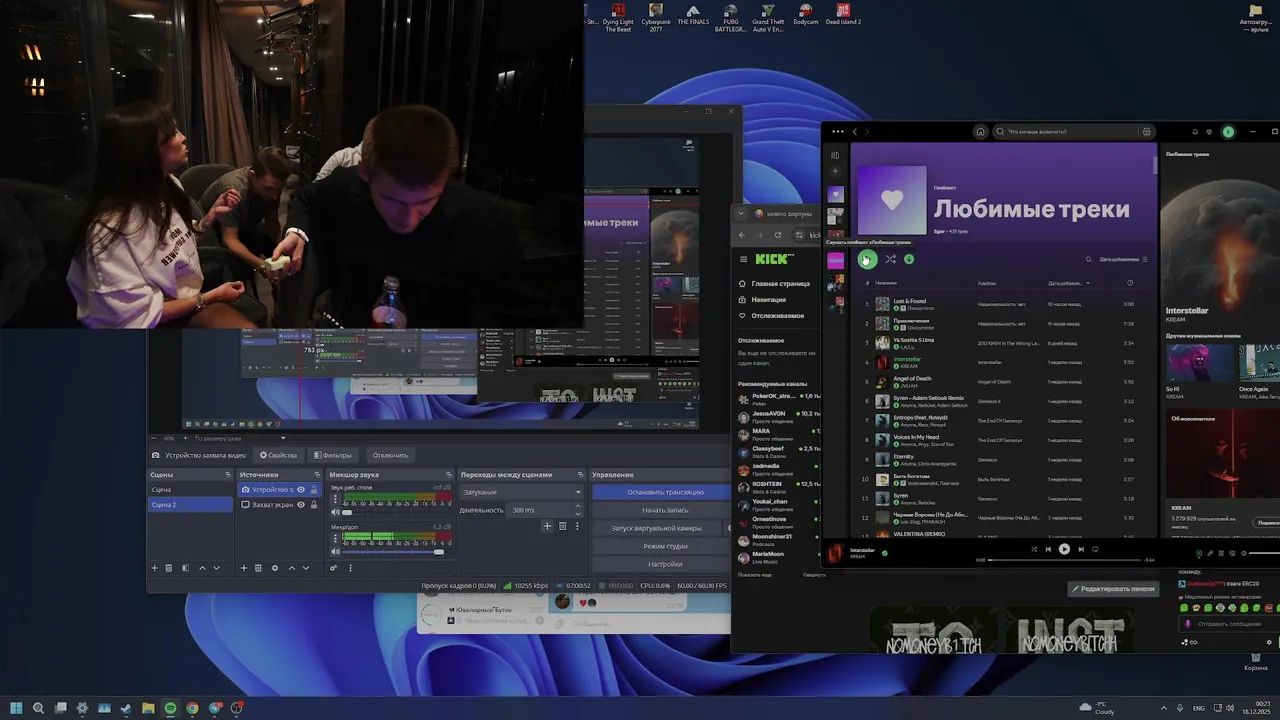The height and width of the screenshot is (720, 1280).
Task: Add a new source in OBS Sources panel
Action: (x=243, y=568)
